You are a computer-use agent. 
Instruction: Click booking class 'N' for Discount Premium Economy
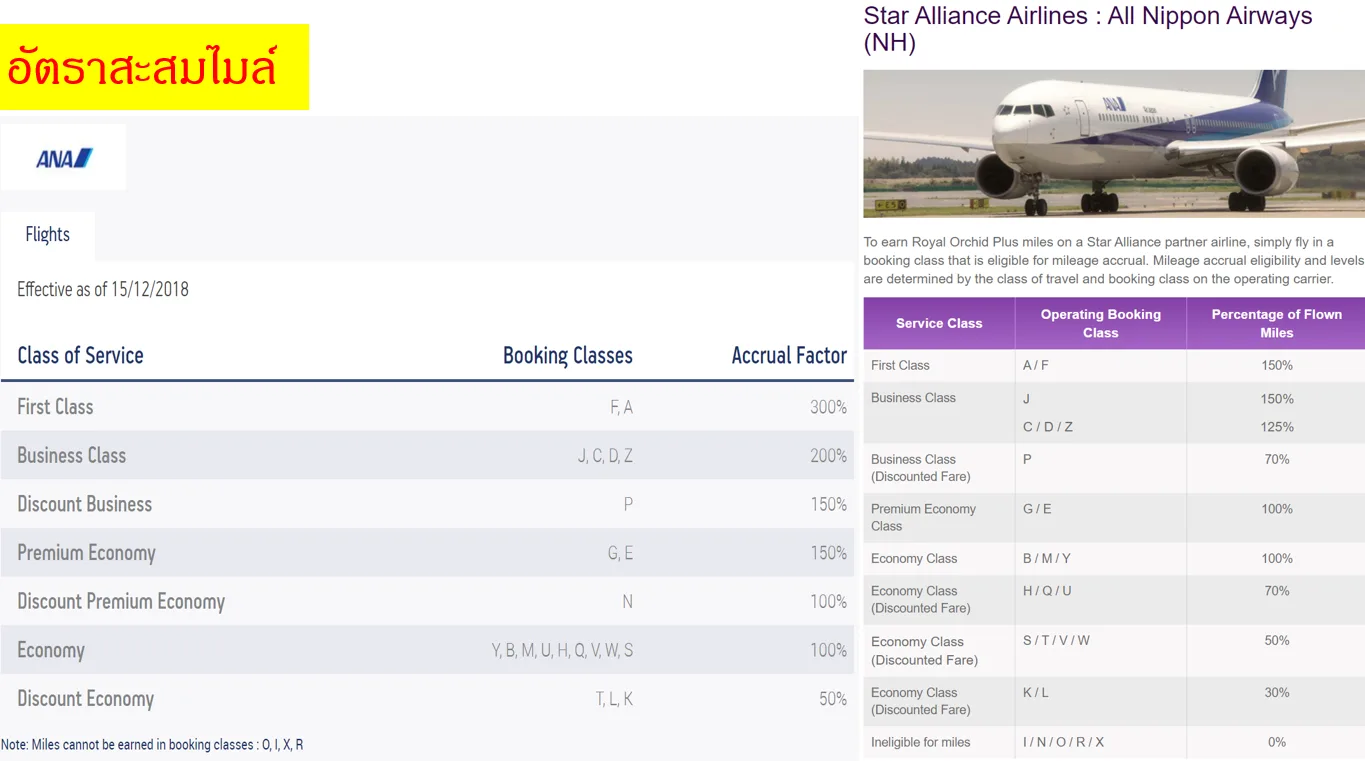[x=627, y=602]
